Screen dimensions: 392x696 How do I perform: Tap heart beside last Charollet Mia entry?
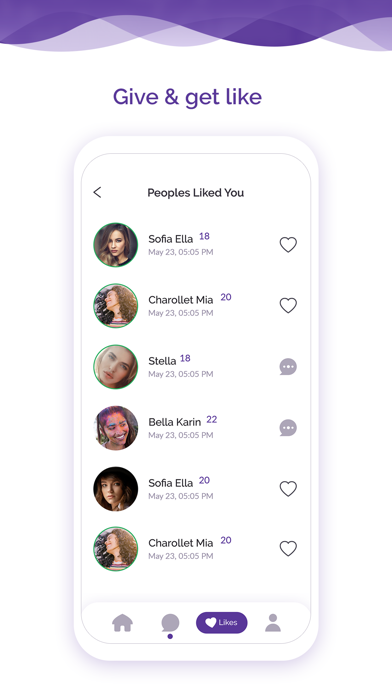tap(288, 549)
